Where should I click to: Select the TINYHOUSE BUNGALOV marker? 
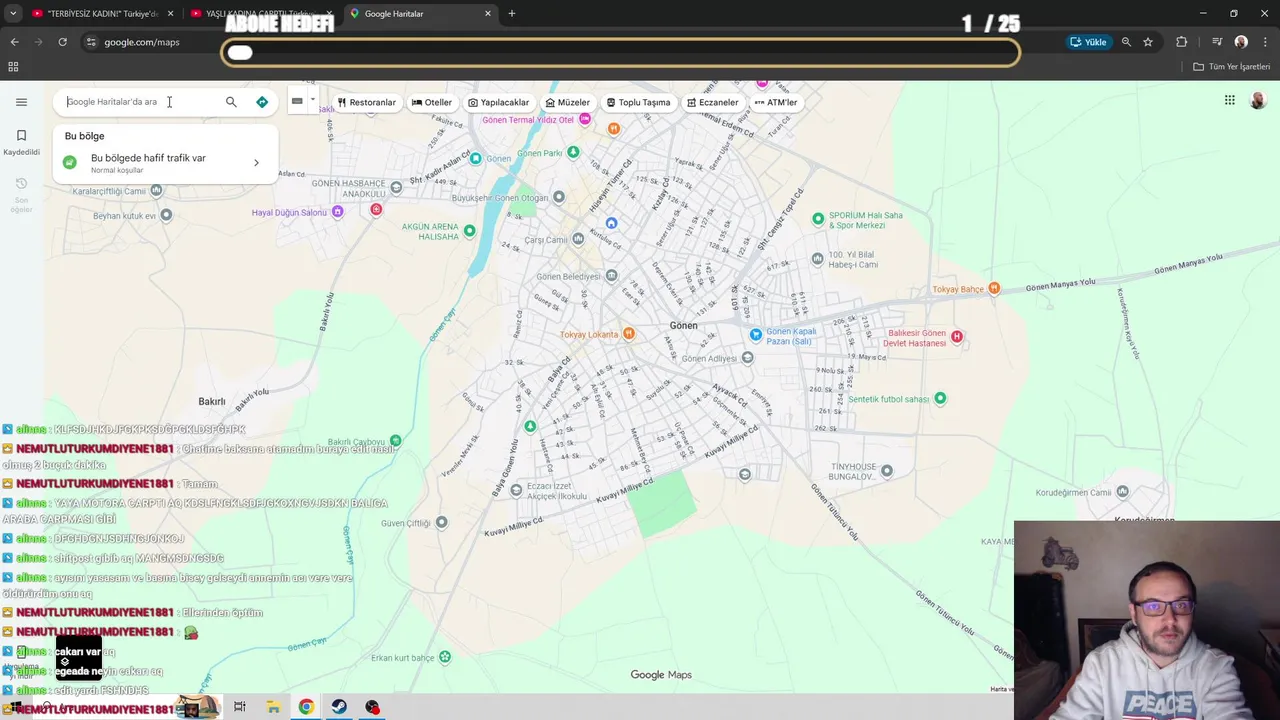pyautogui.click(x=886, y=470)
